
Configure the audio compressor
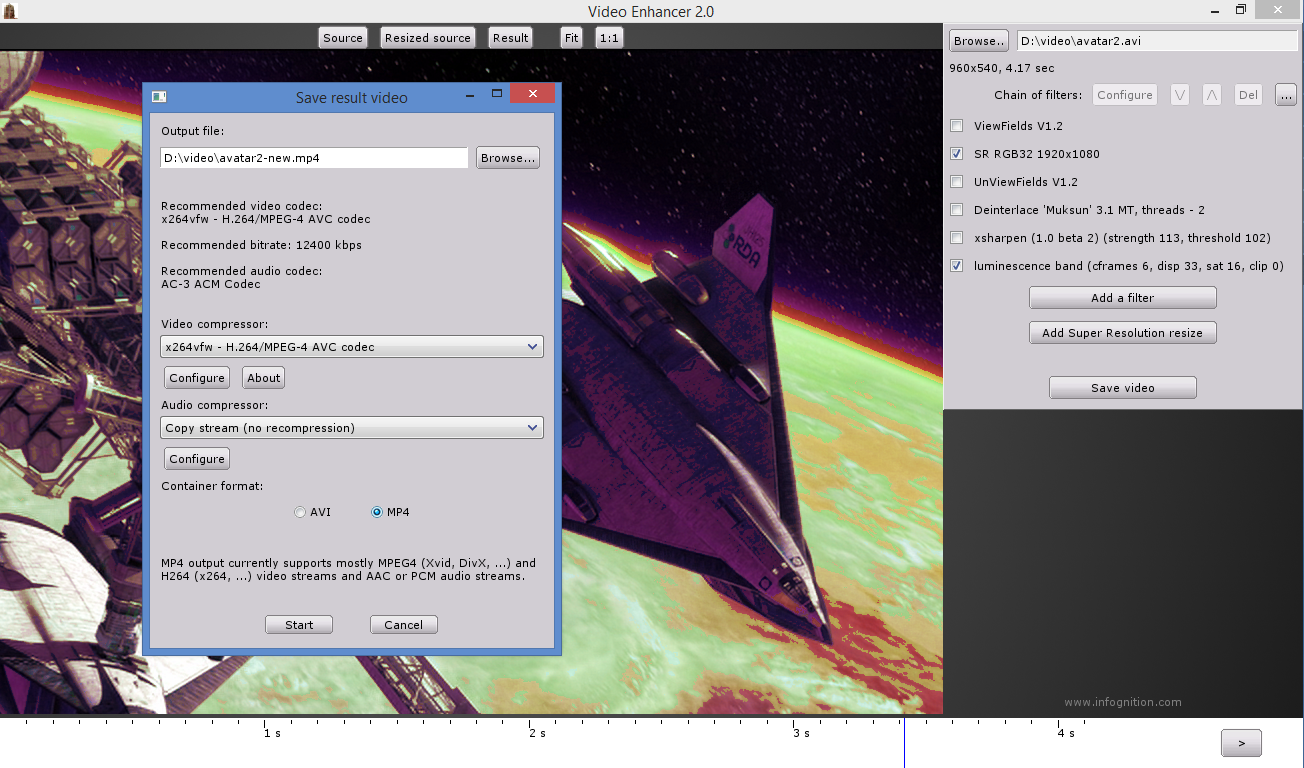click(197, 459)
